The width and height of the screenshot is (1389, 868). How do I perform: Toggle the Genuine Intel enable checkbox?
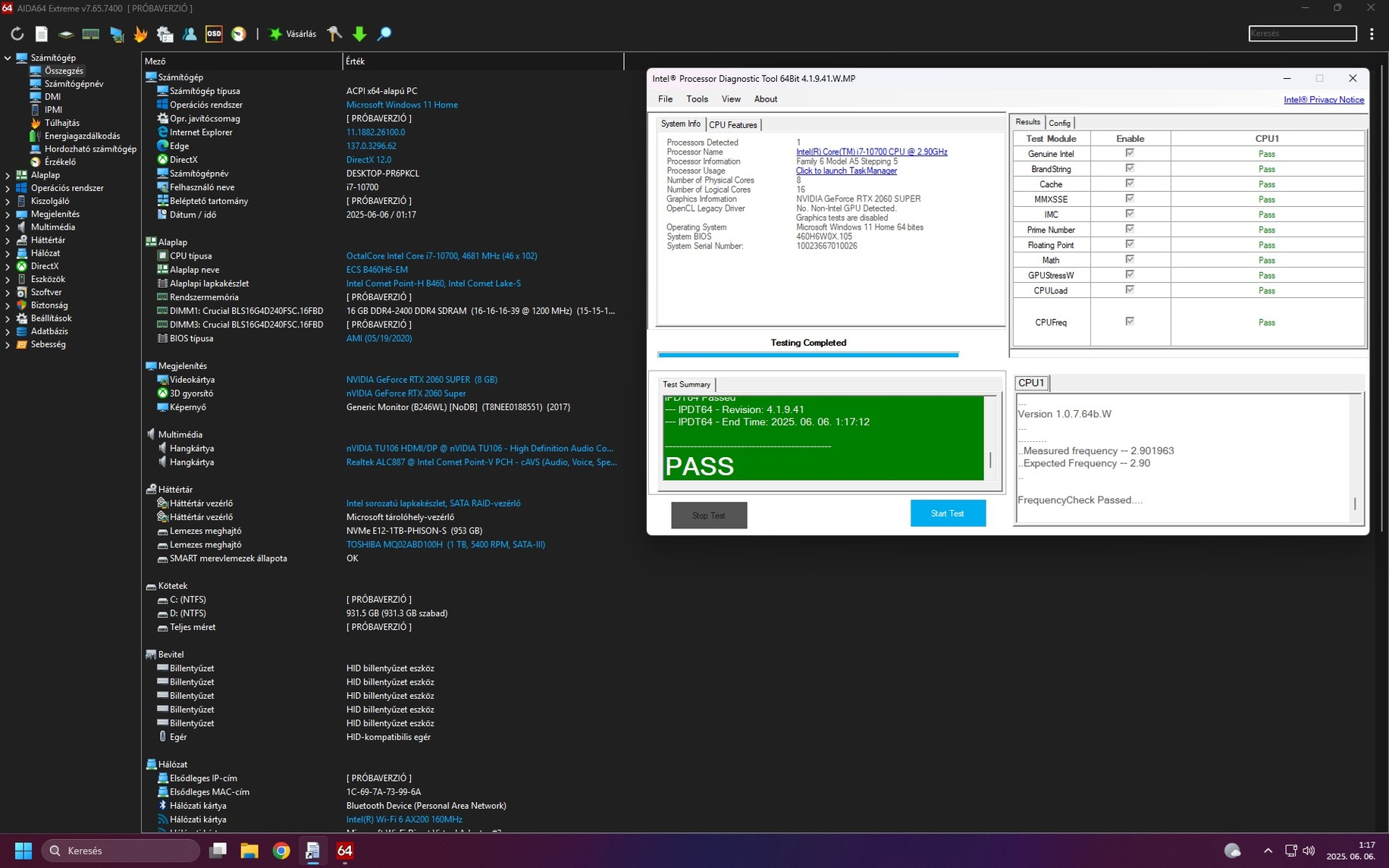1130,153
